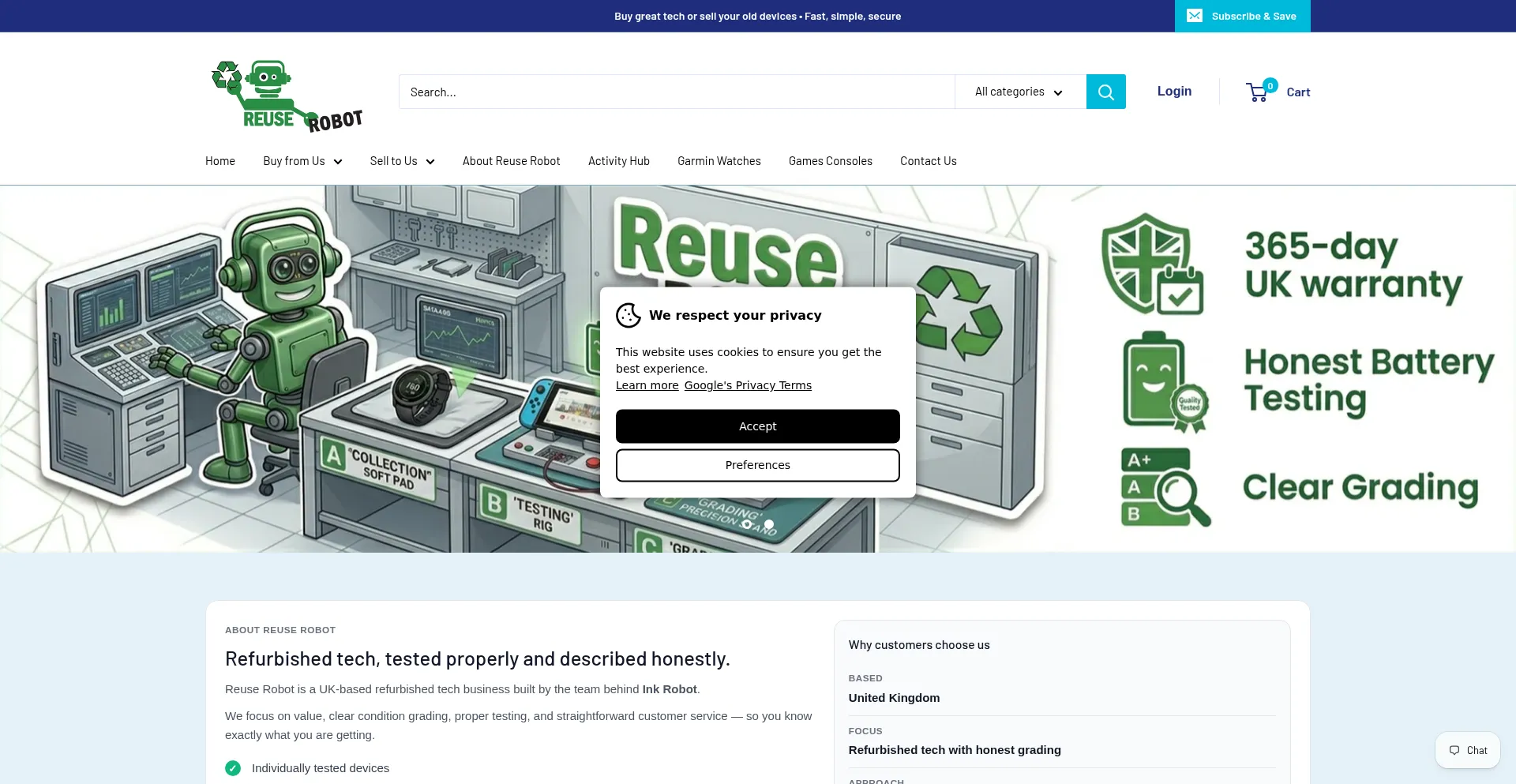Click the 365-day warranty shield icon
The height and width of the screenshot is (784, 1516).
[1152, 264]
